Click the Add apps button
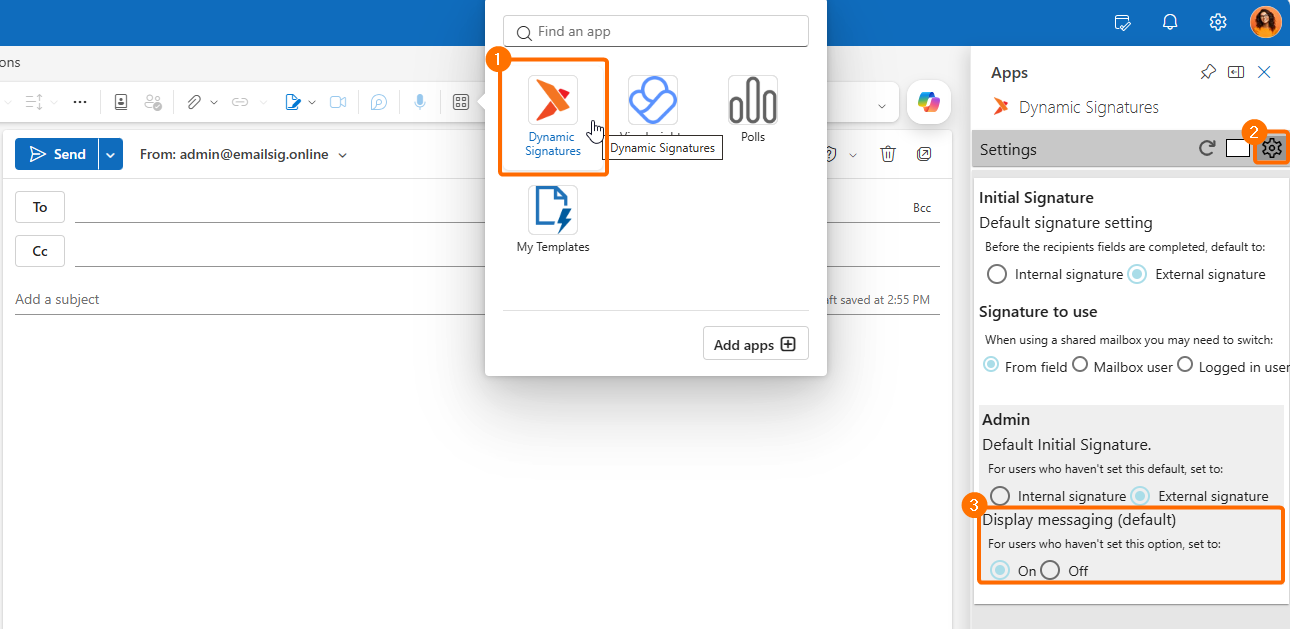This screenshot has width=1290, height=629. point(755,344)
